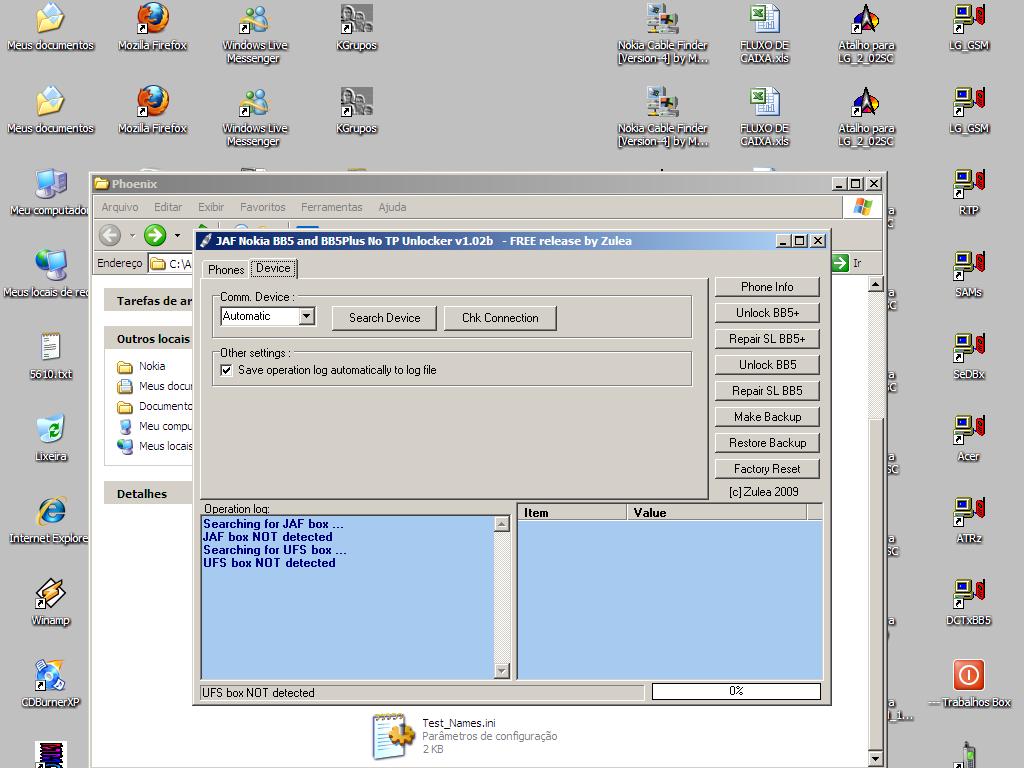Open the Editar menu in Phoenix
Viewport: 1024px width, 768px height.
pos(168,207)
